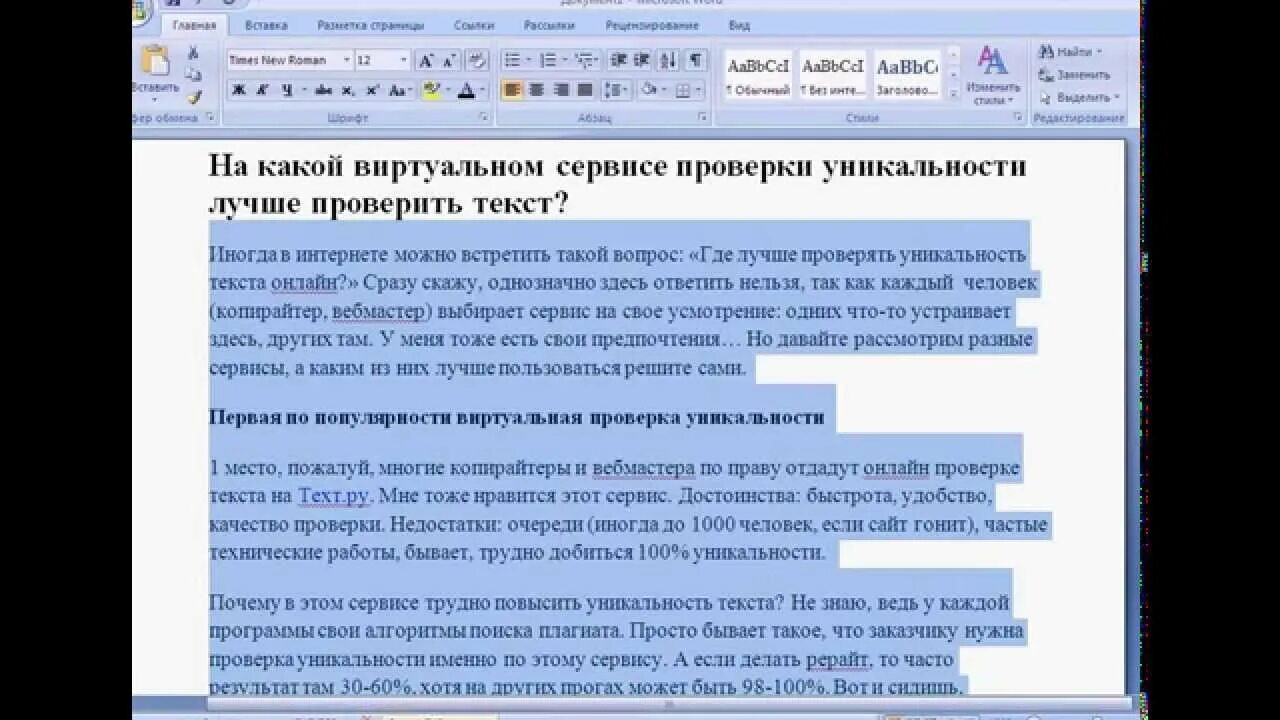This screenshot has width=1280, height=720.
Task: Click the Shrink Font button
Action: 450,60
